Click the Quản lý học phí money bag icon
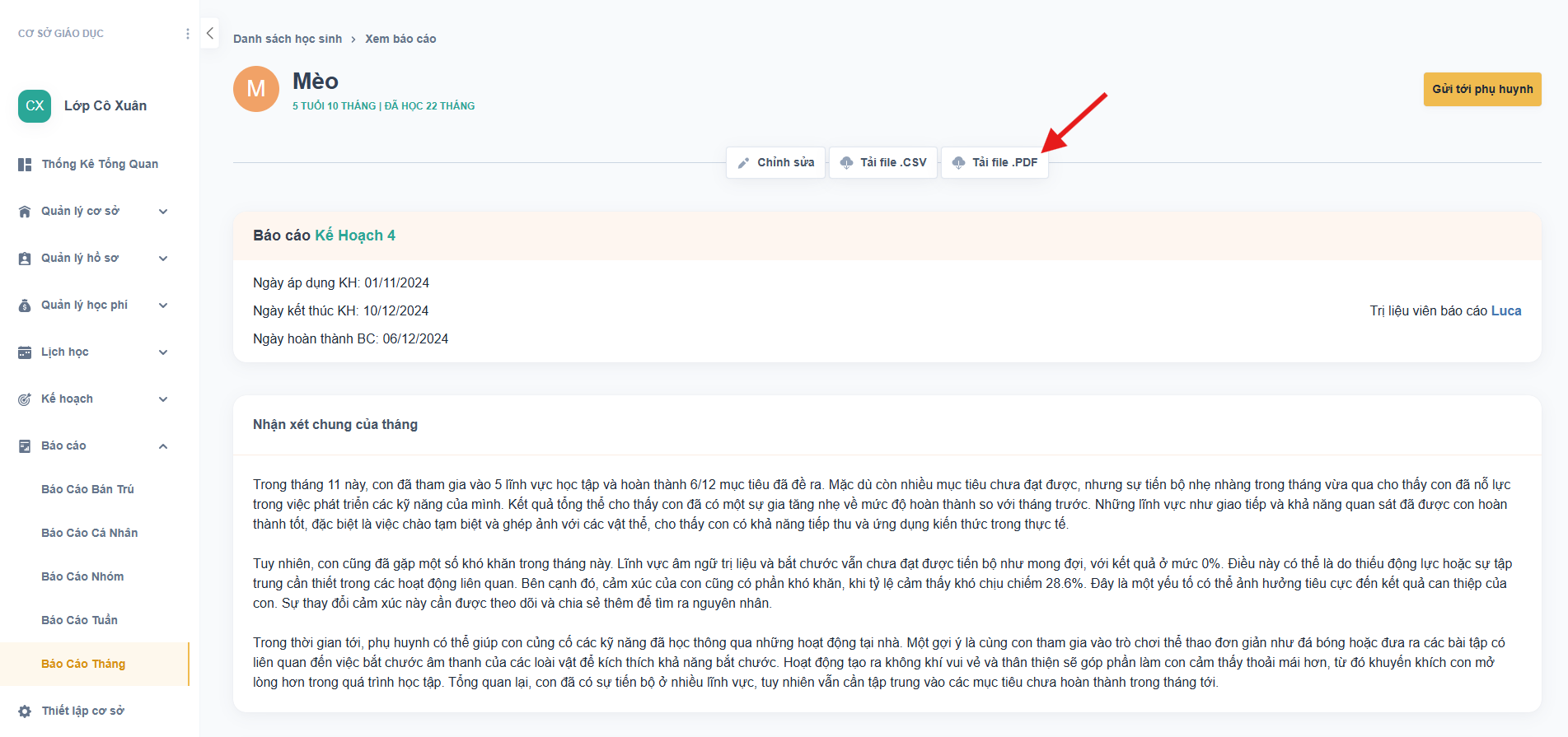Image resolution: width=1568 pixels, height=737 pixels. [x=25, y=306]
